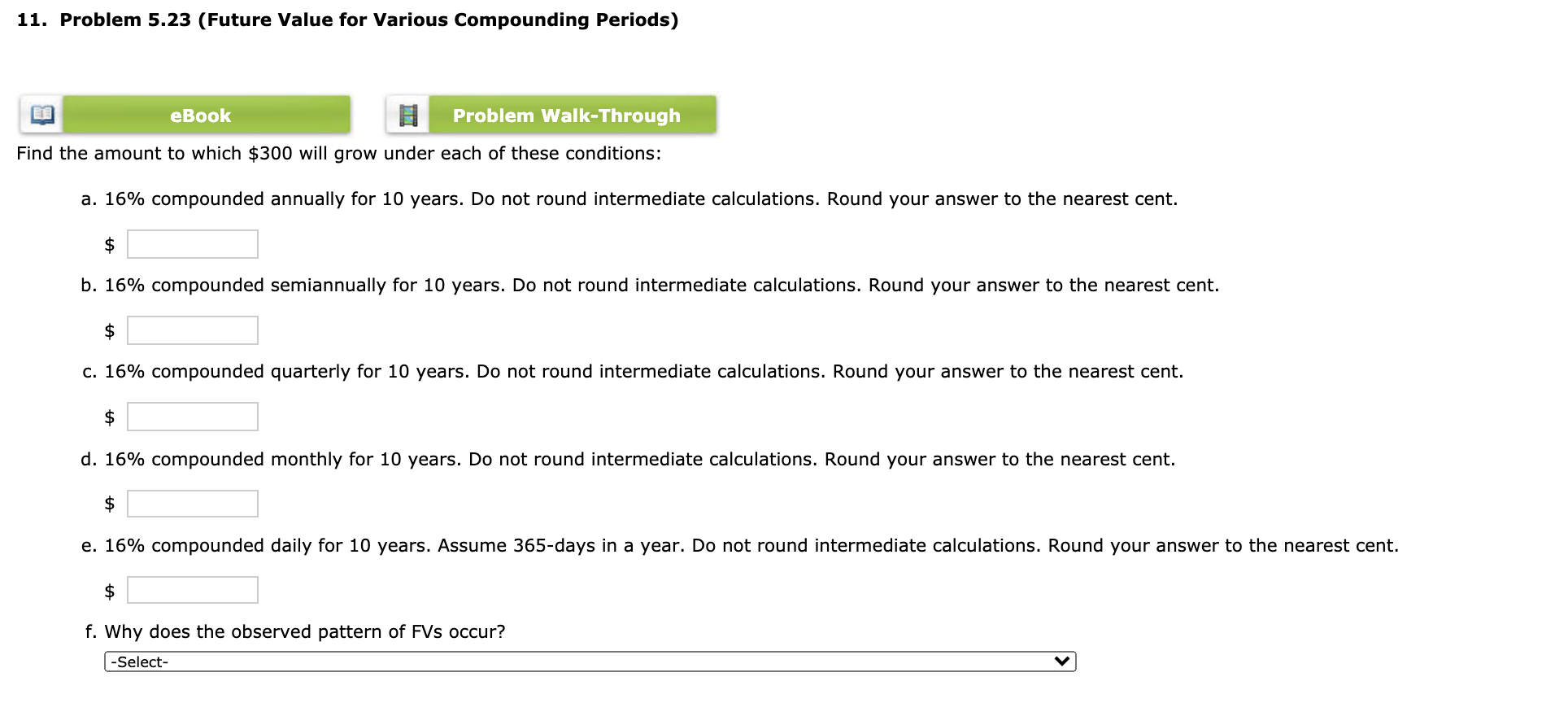Expand the answer choices combo box for part f
This screenshot has width=1568, height=703.
click(x=590, y=662)
